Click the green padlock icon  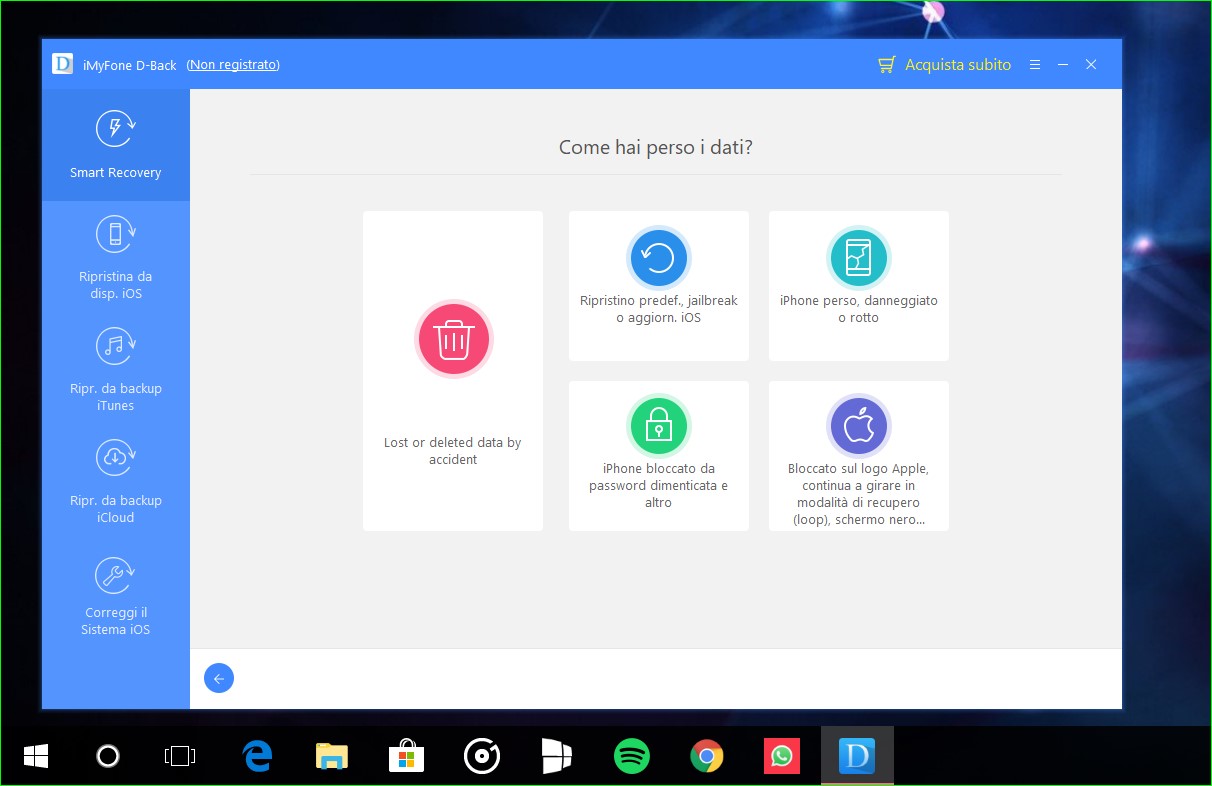click(x=658, y=425)
